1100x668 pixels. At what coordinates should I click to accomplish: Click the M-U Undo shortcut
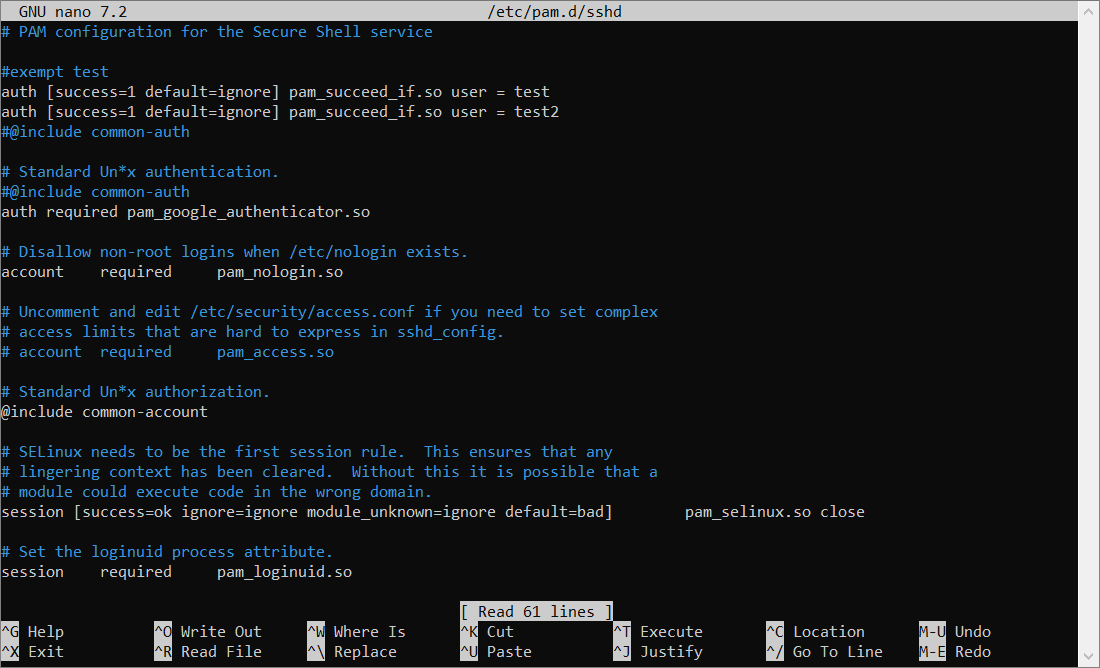coord(955,632)
